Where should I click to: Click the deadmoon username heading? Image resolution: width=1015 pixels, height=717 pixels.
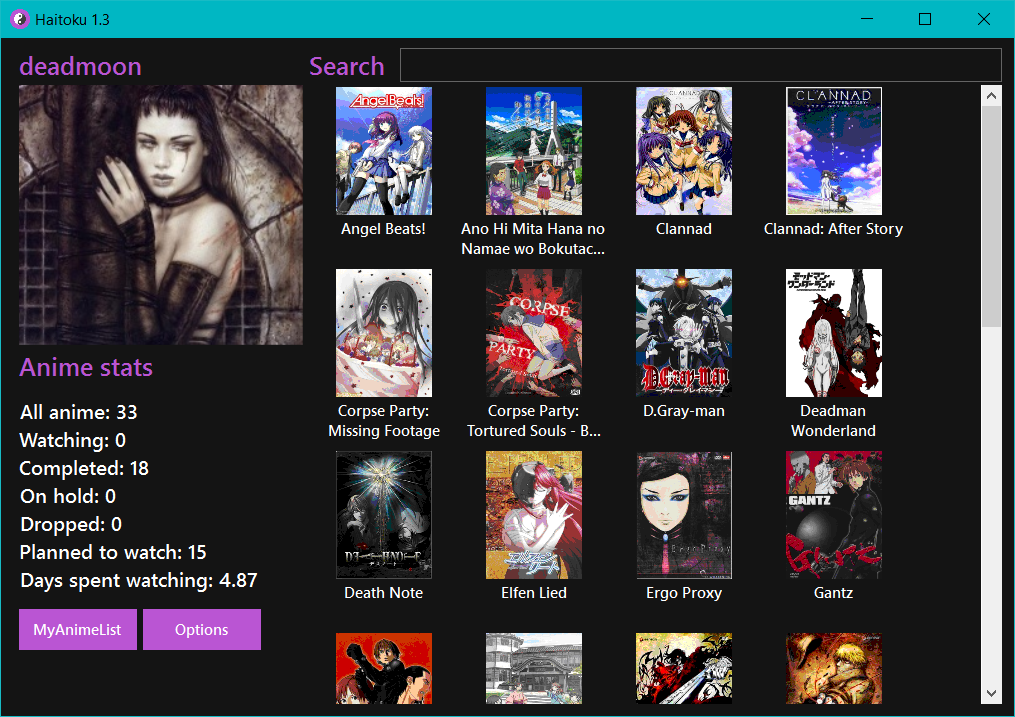[x=80, y=66]
